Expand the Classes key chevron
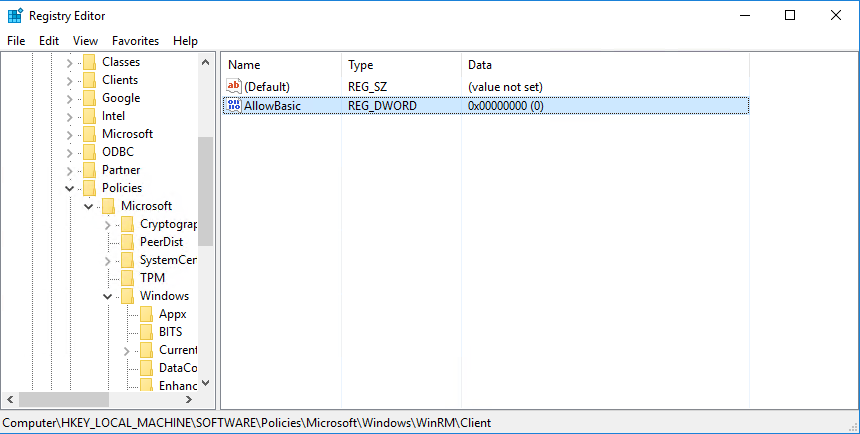This screenshot has height=434, width=860. coord(70,62)
